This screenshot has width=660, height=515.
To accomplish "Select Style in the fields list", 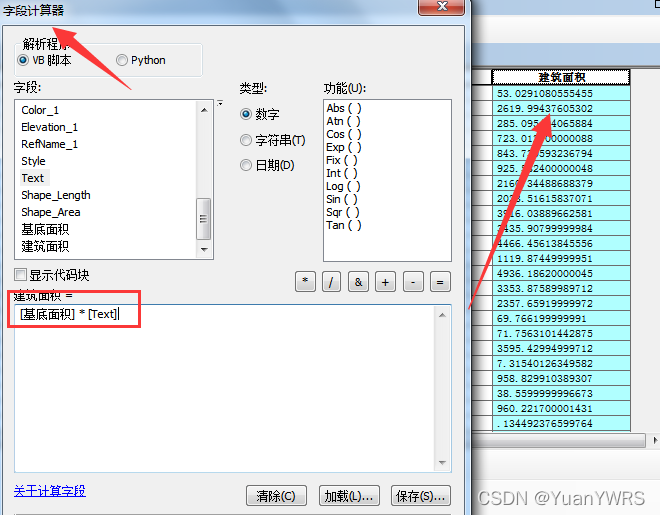I will (33, 161).
